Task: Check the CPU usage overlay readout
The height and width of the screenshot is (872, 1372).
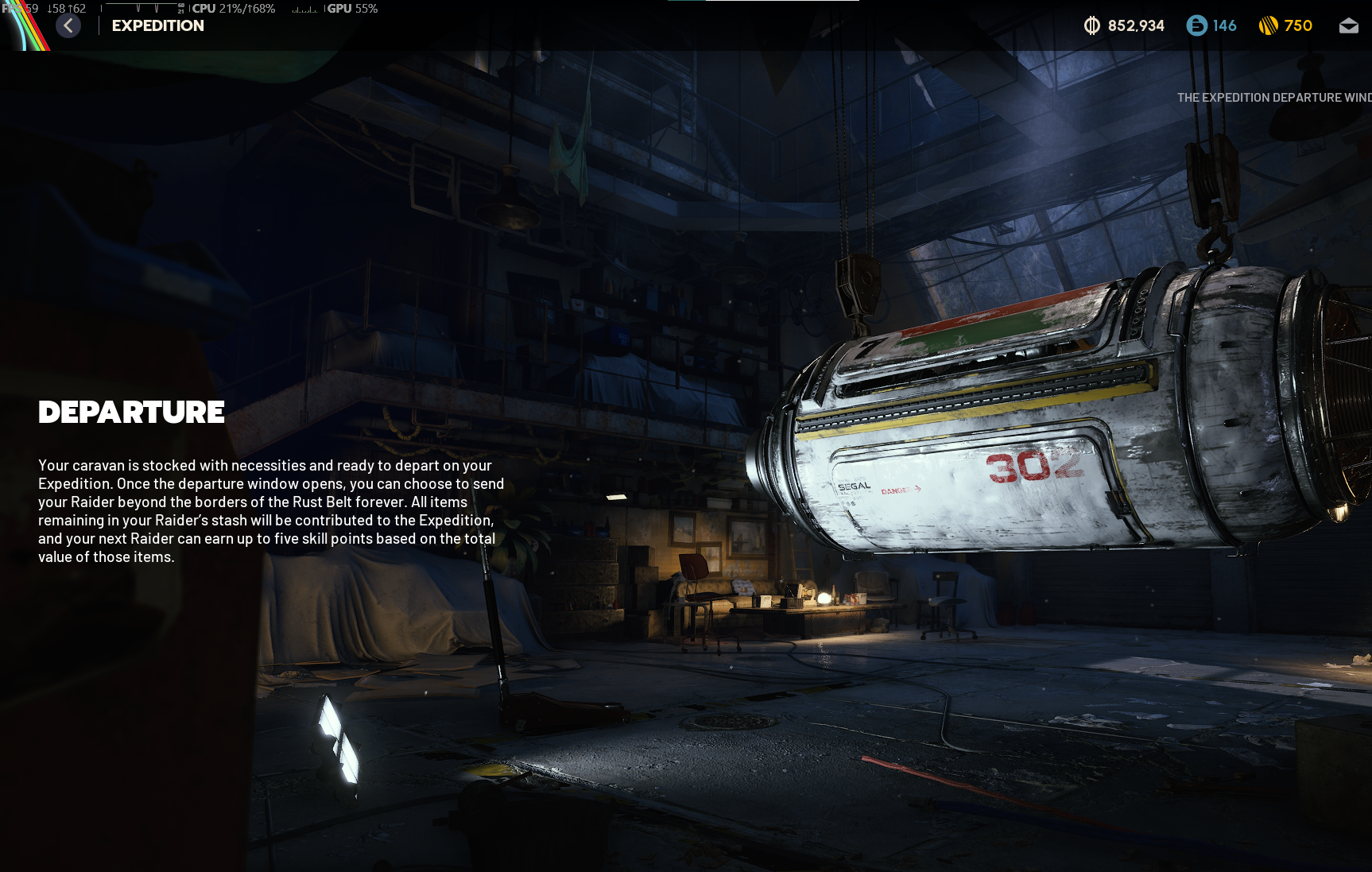Action: (234, 8)
